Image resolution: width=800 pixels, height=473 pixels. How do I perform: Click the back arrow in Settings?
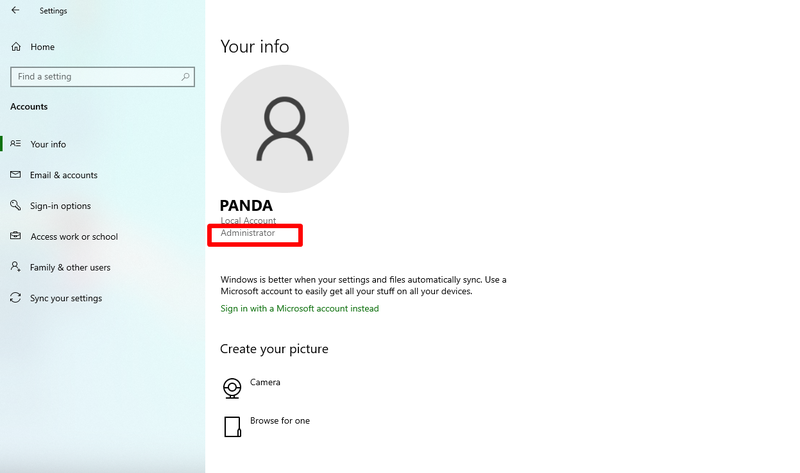[15, 10]
